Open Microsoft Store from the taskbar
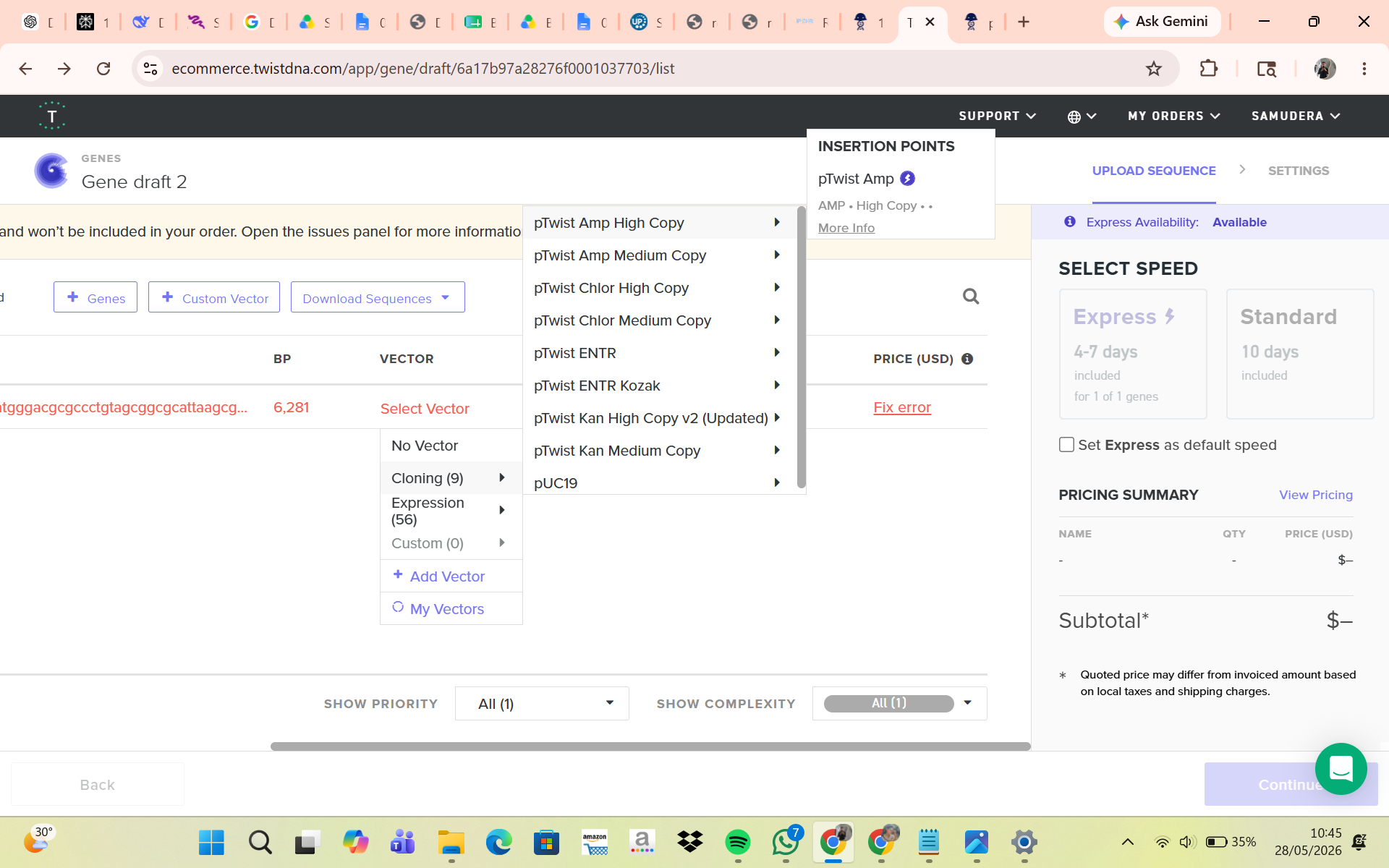This screenshot has height=868, width=1389. click(x=546, y=842)
